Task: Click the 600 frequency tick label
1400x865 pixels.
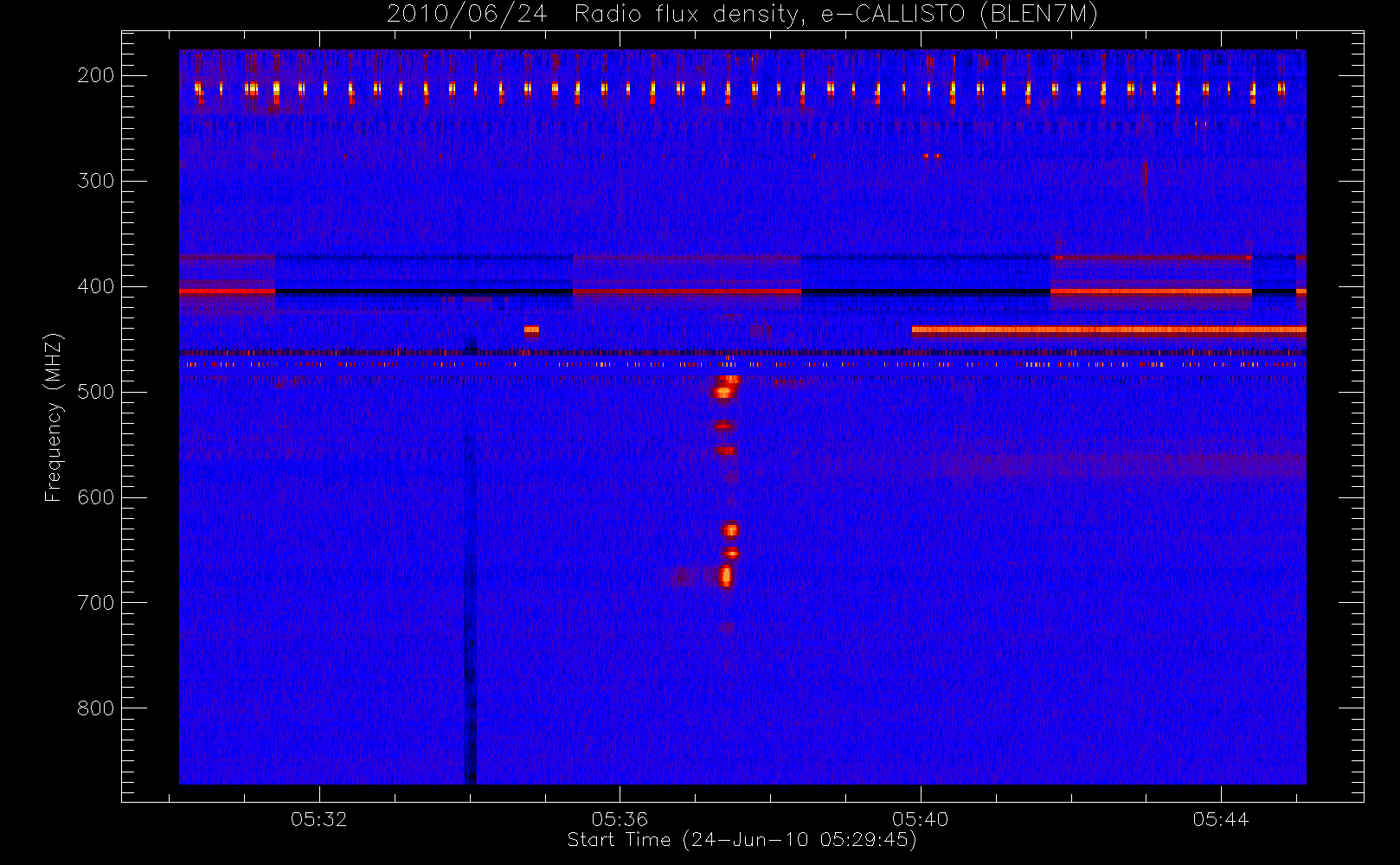Action: pos(95,497)
